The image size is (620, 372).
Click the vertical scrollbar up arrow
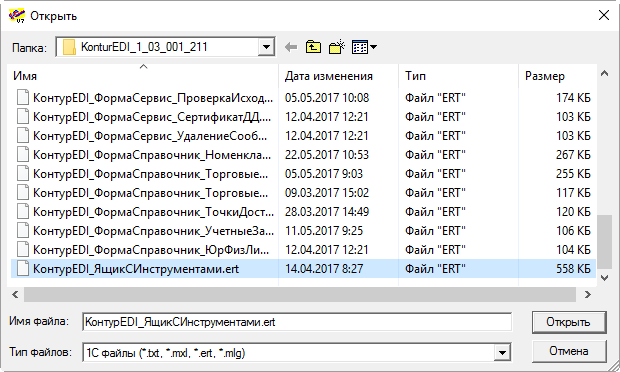coord(604,73)
